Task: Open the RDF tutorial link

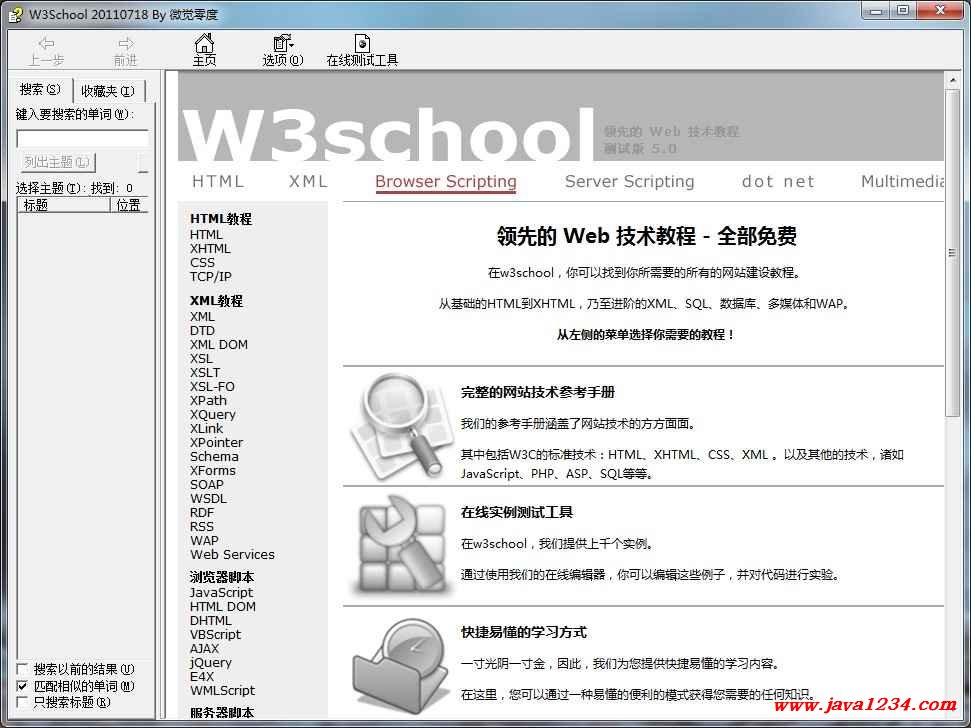Action: coord(202,513)
